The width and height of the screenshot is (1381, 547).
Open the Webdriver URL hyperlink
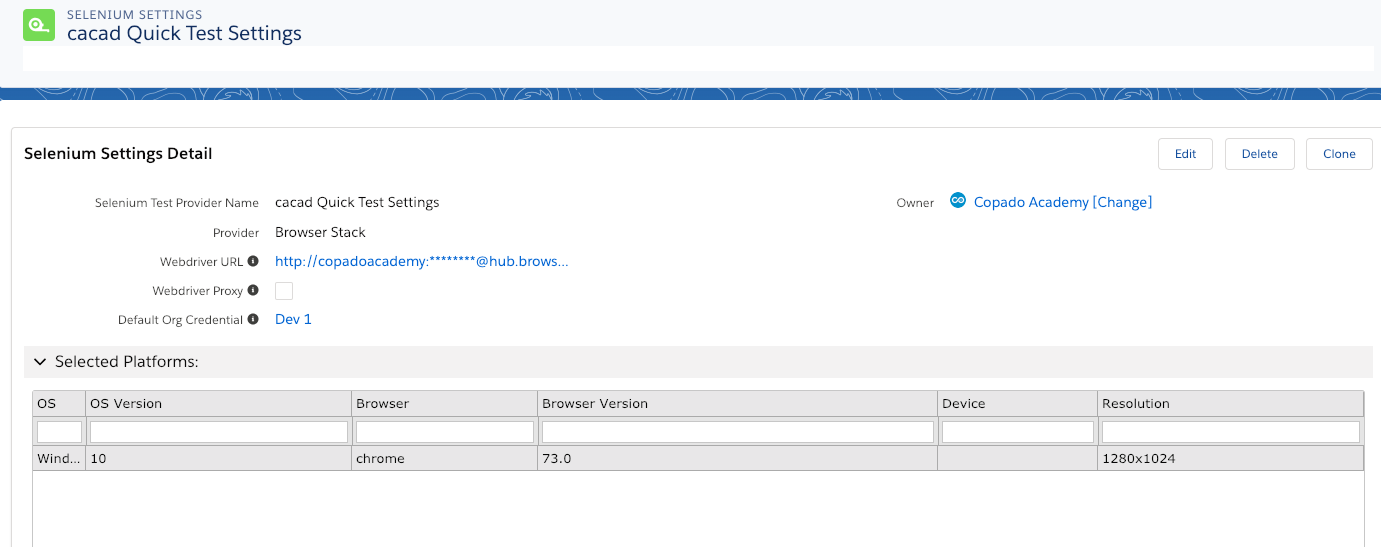pos(421,261)
